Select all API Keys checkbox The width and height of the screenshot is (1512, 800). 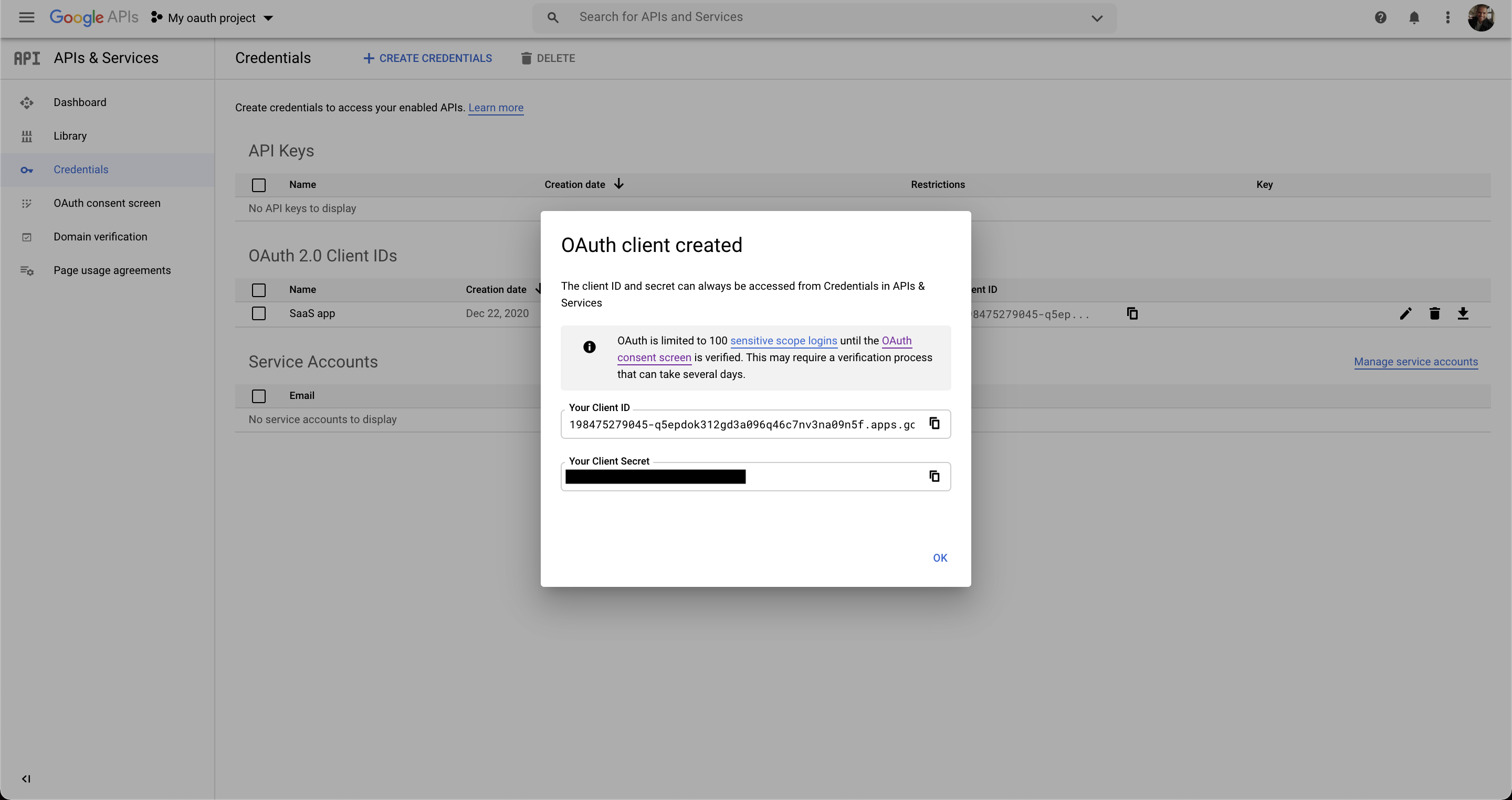[258, 185]
